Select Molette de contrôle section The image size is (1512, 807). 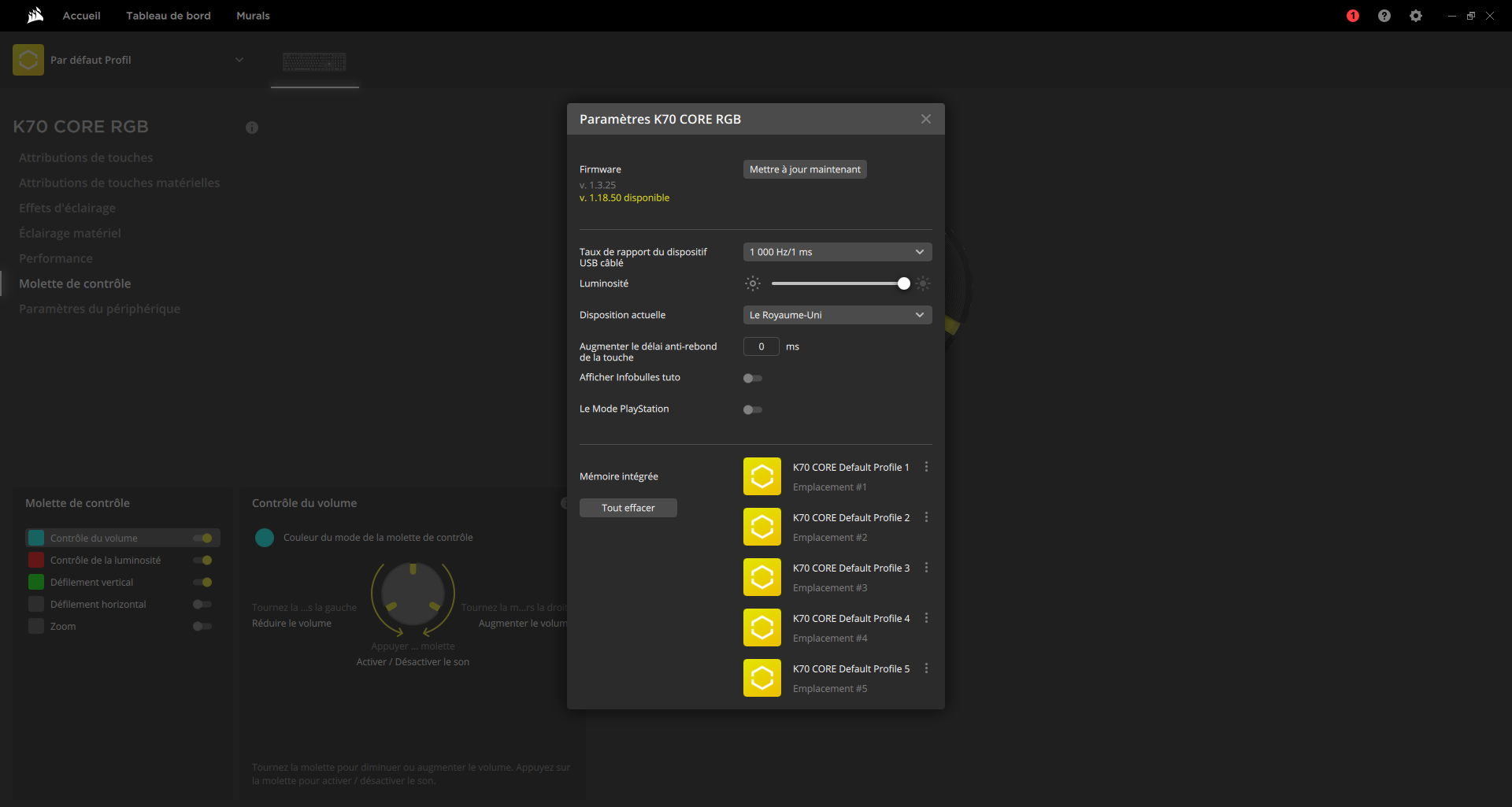tap(75, 283)
